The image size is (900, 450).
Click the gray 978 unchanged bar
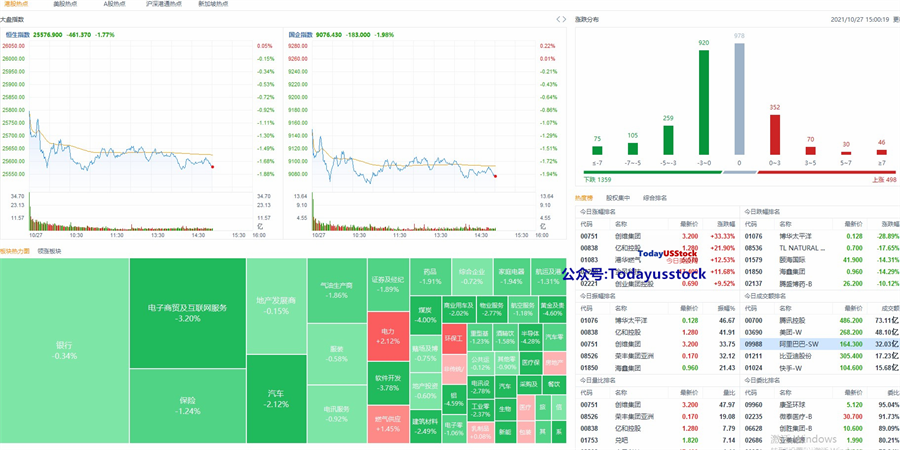coord(739,99)
